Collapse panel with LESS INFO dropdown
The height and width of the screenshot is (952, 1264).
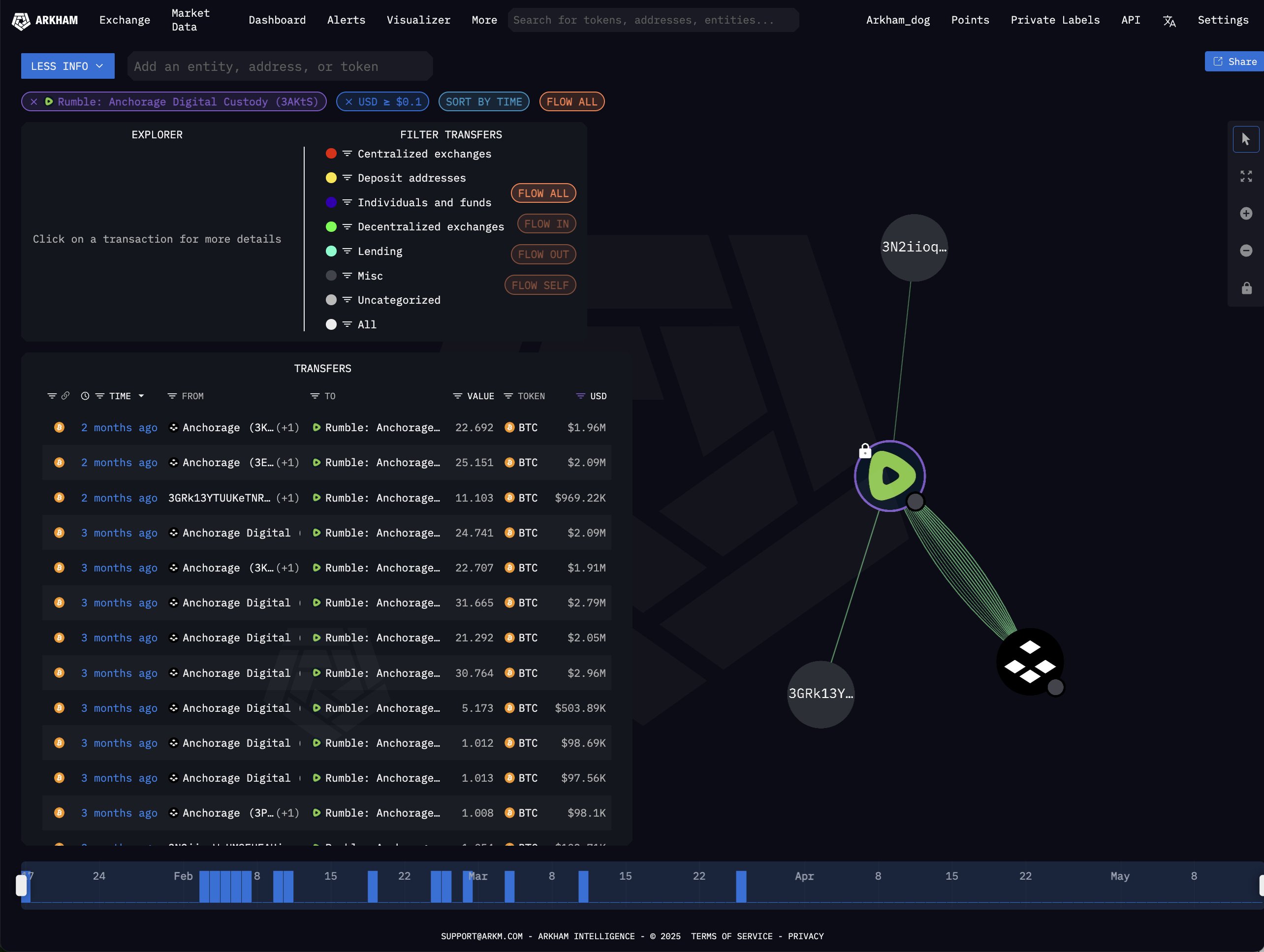[x=67, y=66]
